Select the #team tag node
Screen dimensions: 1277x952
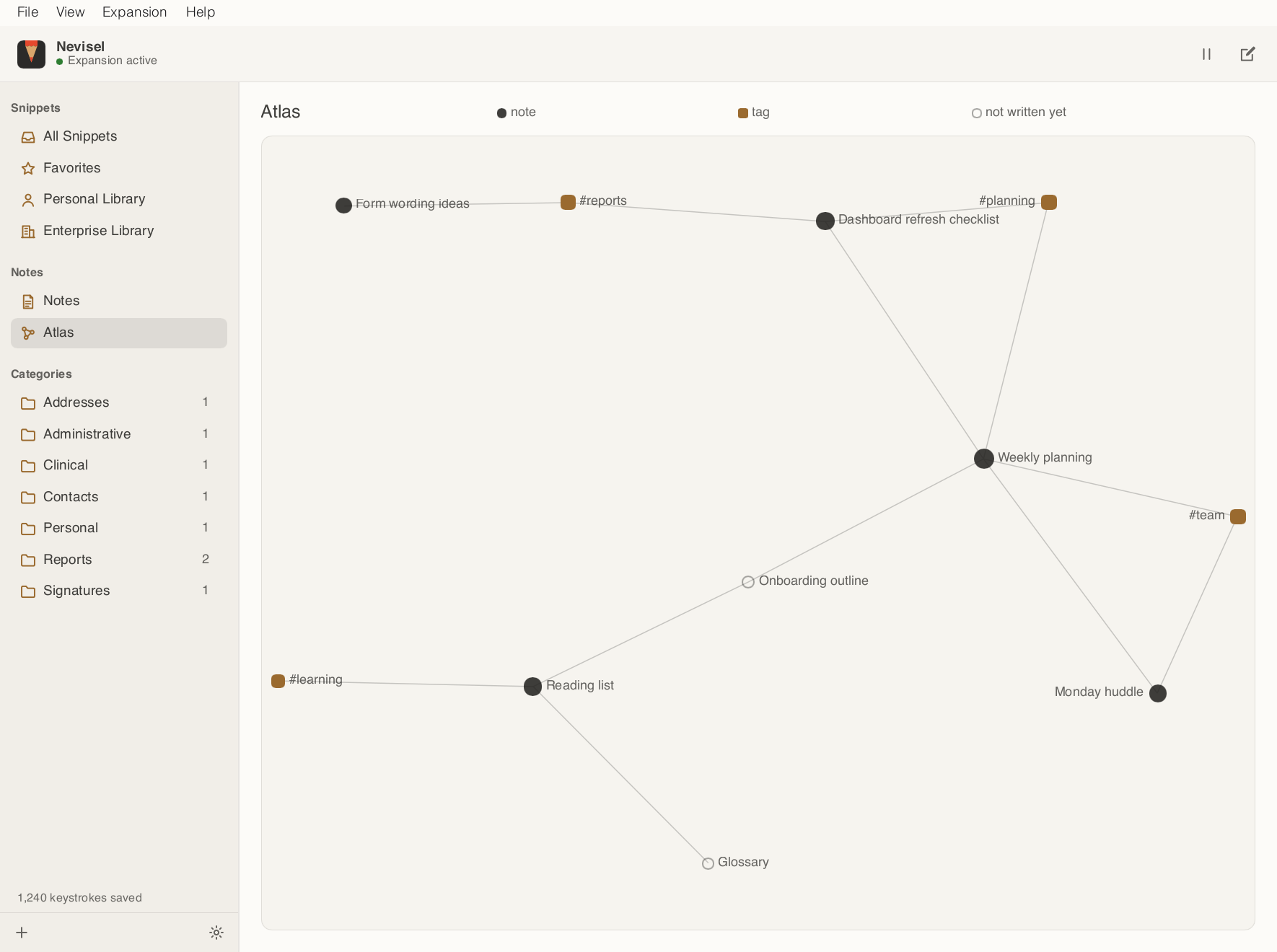coord(1238,516)
